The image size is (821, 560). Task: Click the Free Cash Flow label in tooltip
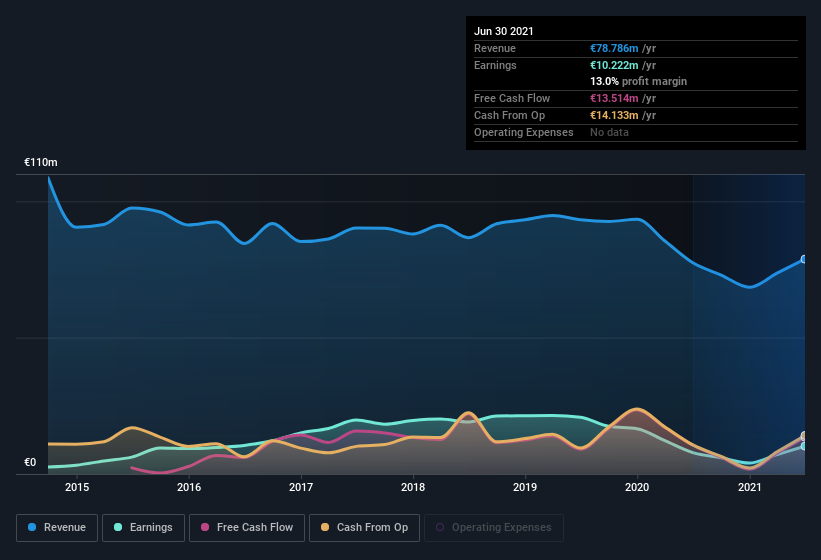512,98
